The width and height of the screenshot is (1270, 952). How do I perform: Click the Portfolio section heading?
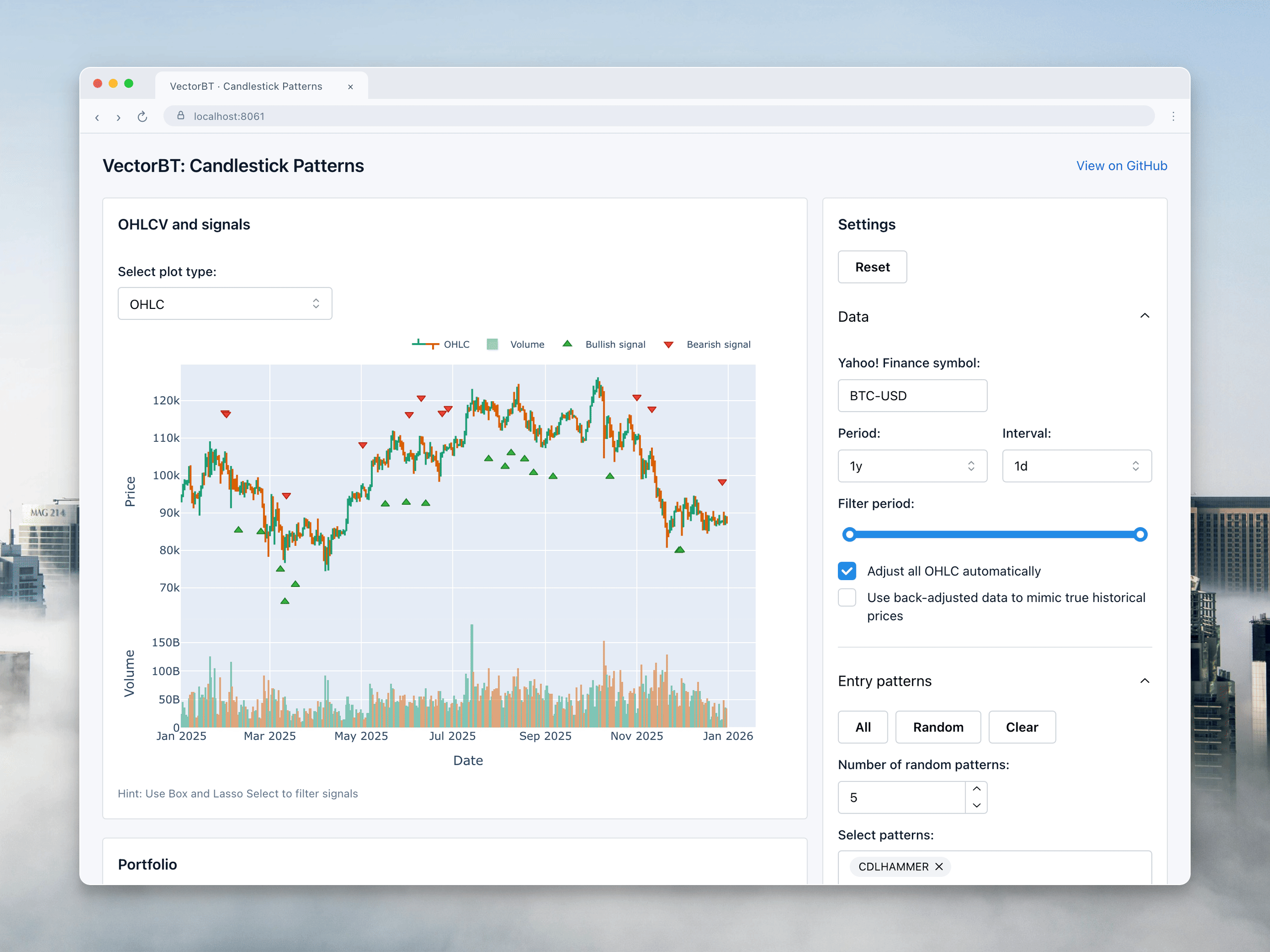(x=147, y=864)
